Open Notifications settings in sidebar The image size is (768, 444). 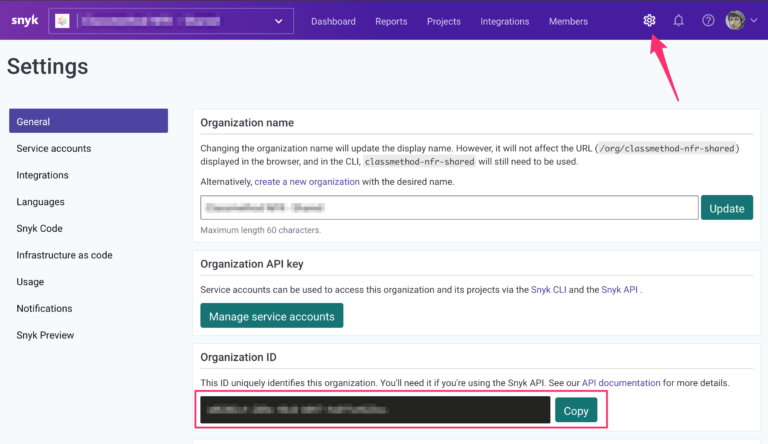pos(44,308)
